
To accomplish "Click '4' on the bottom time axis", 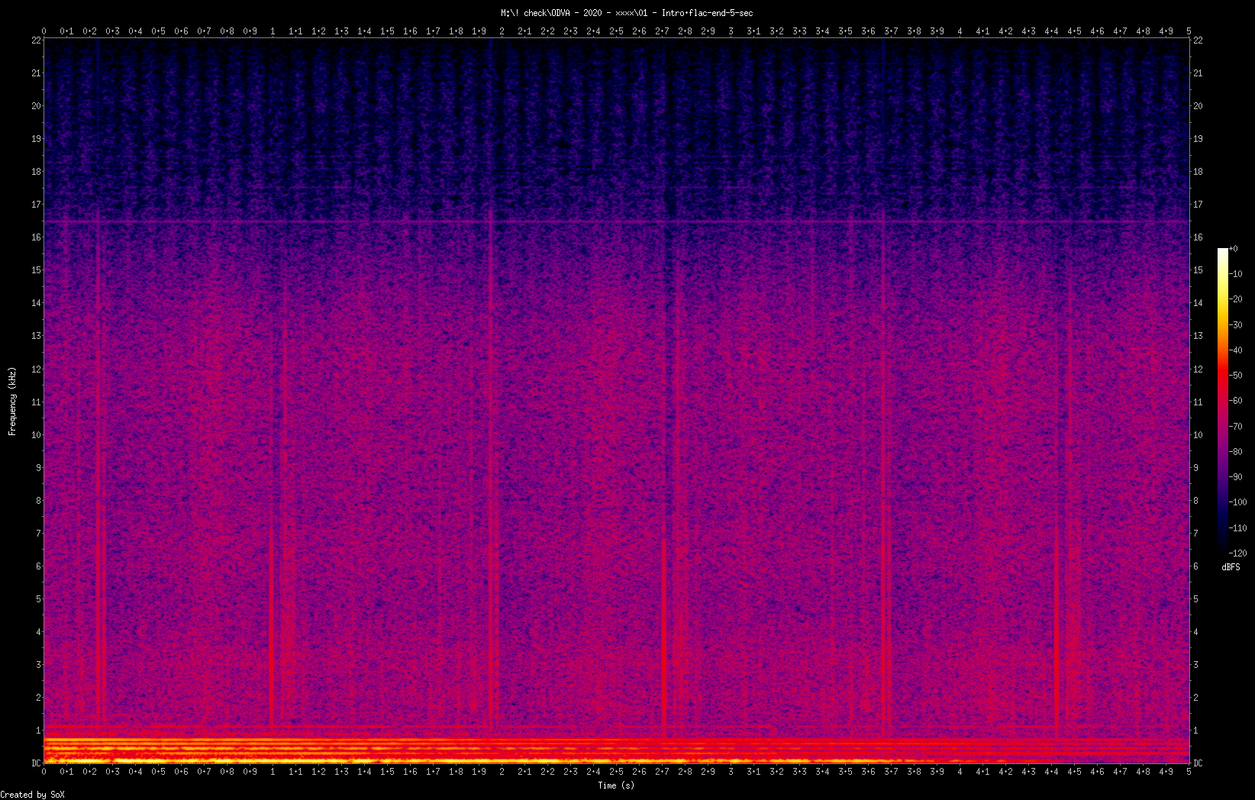I will tap(960, 772).
